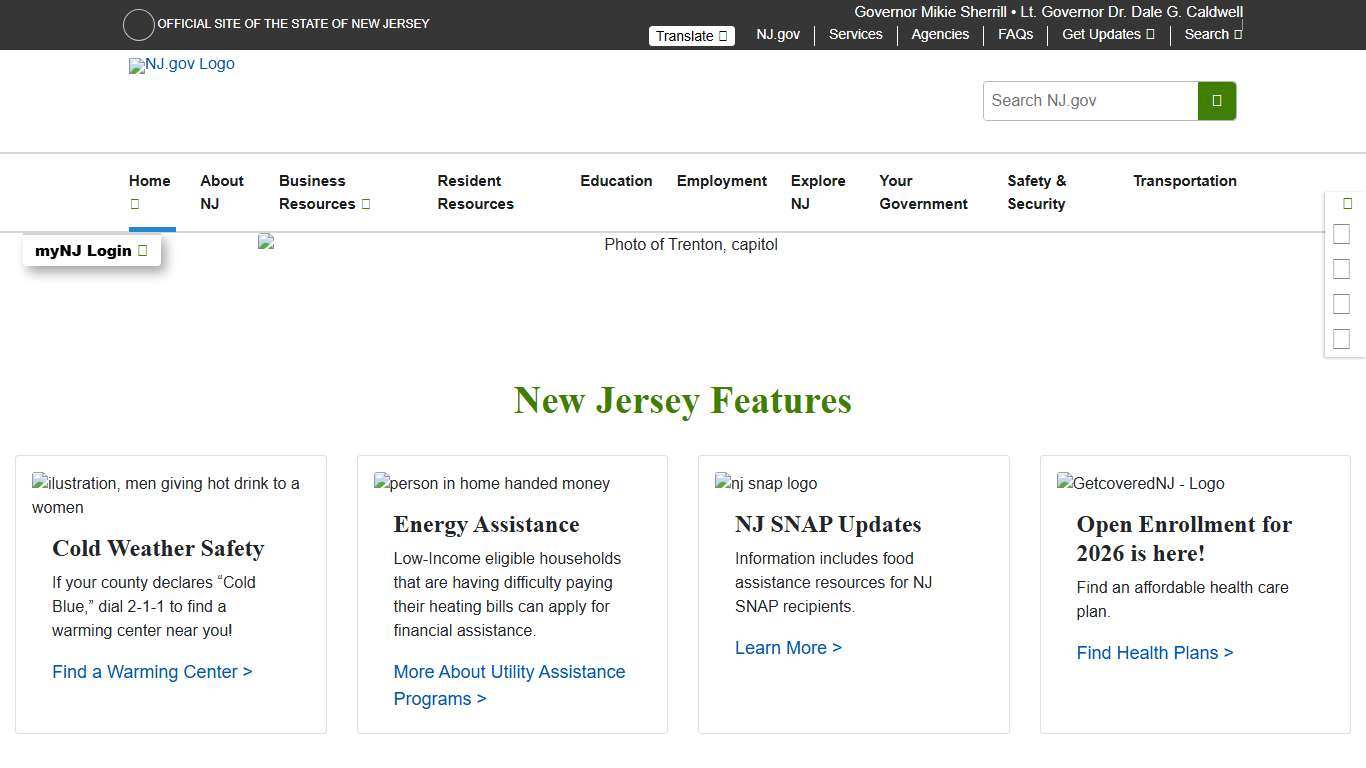1366x768 pixels.
Task: Click Find Health Plans under Open Enrollment
Action: tap(1155, 652)
